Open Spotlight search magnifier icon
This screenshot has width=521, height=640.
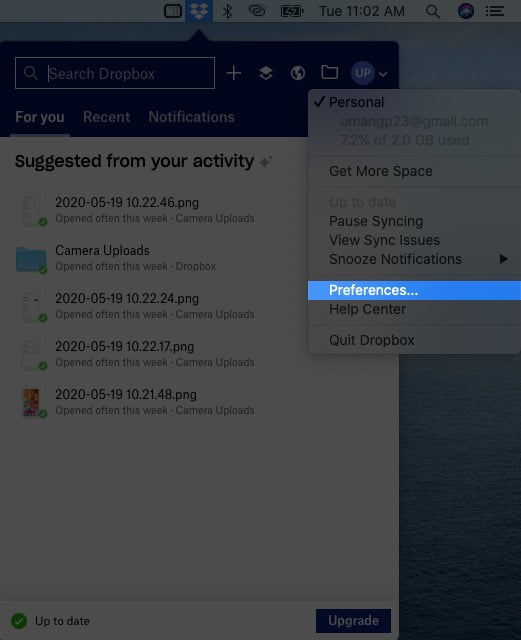pos(432,11)
